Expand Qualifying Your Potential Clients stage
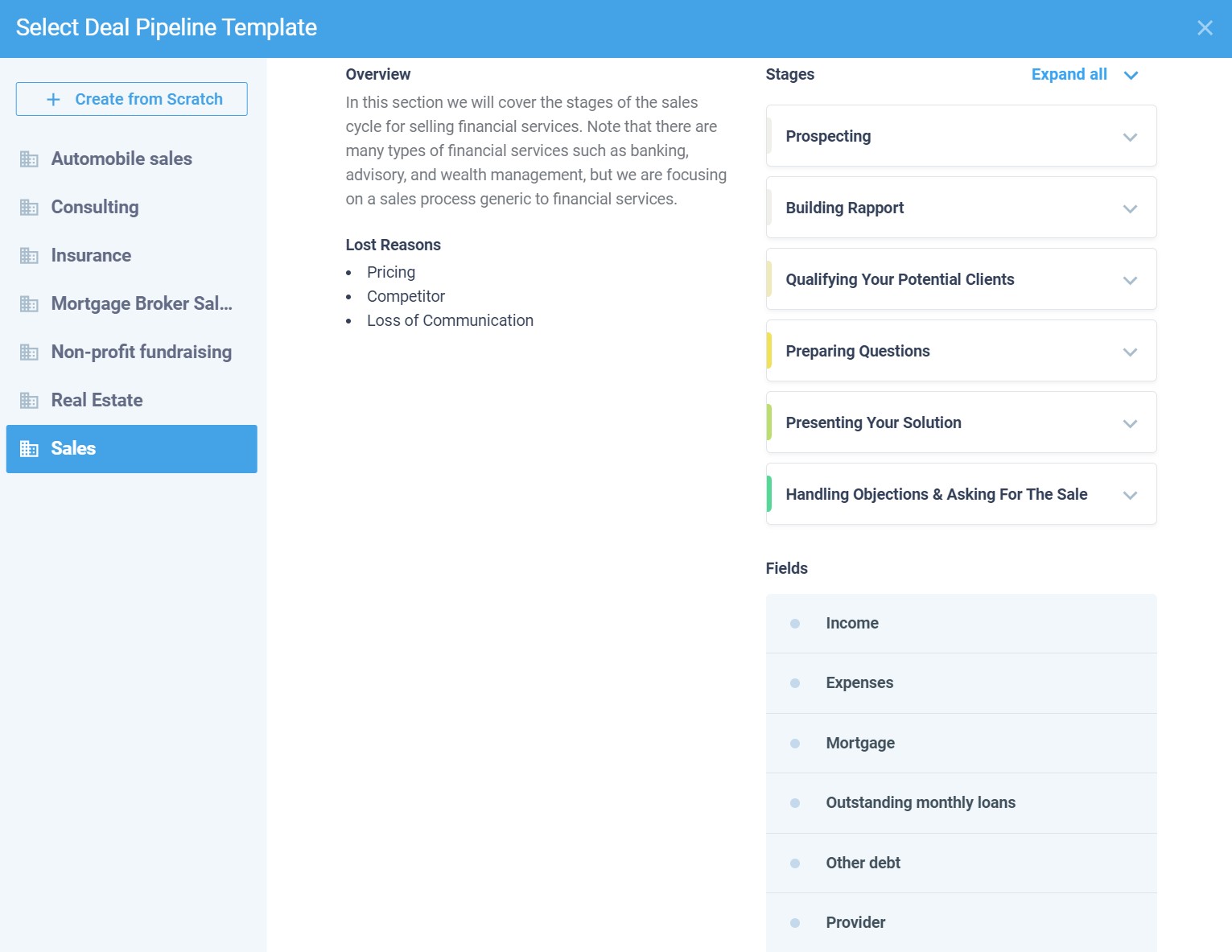Viewport: 1232px width, 952px height. (x=1130, y=280)
